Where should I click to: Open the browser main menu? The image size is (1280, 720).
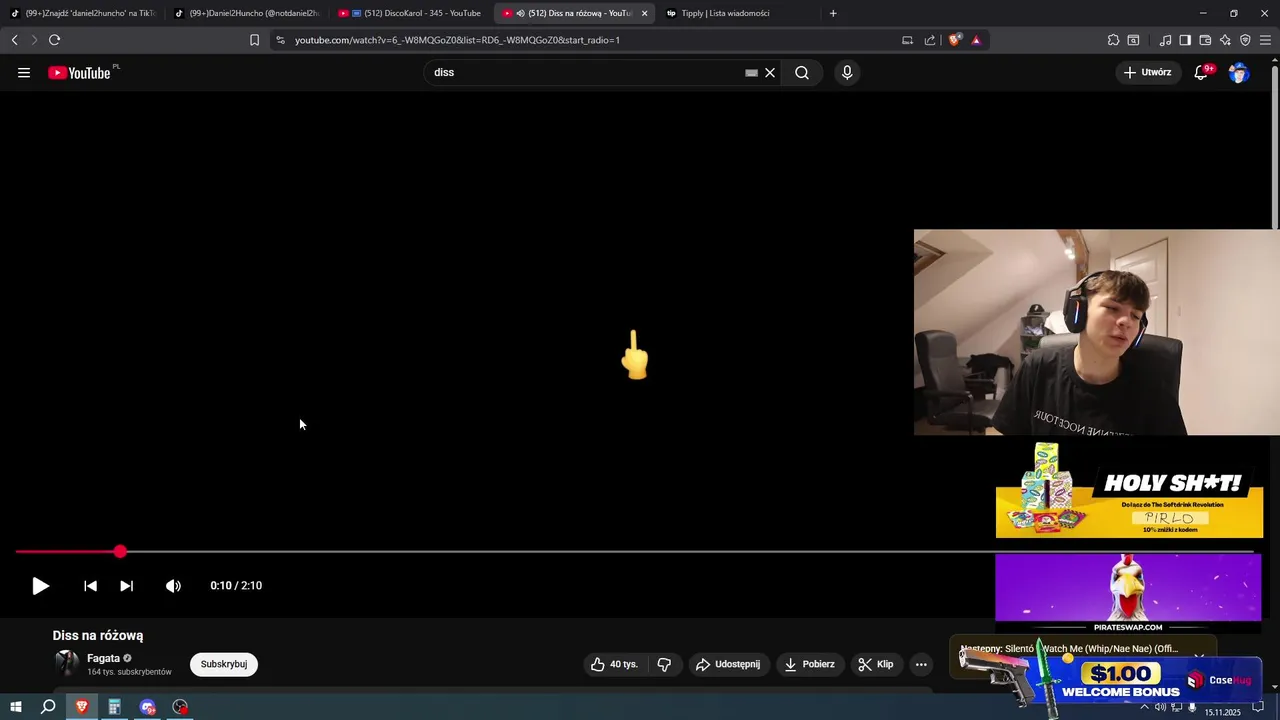(x=1266, y=40)
